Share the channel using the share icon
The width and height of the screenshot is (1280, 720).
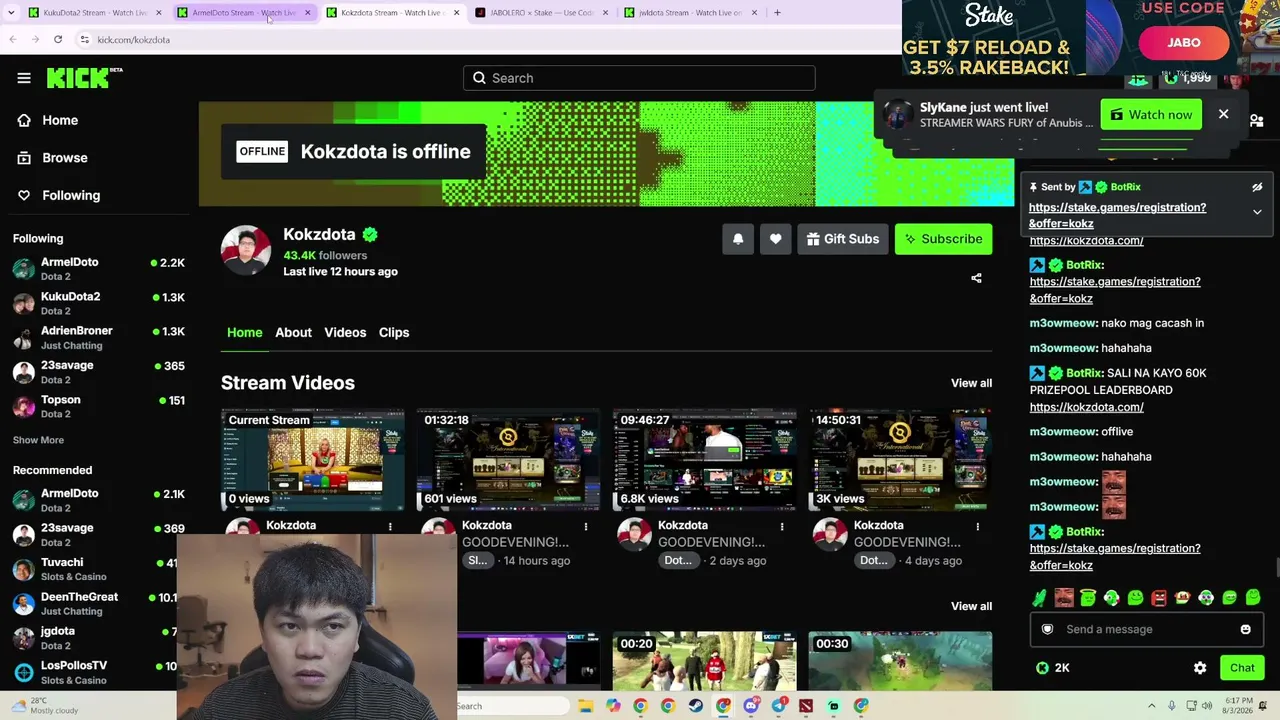click(x=976, y=278)
